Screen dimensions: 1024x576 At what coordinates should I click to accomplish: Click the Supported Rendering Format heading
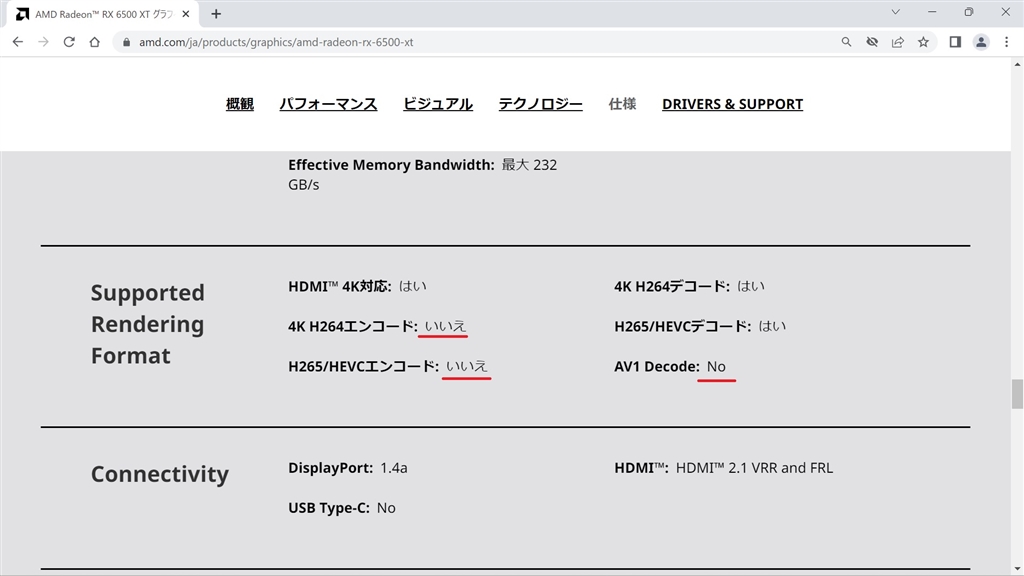(x=148, y=324)
